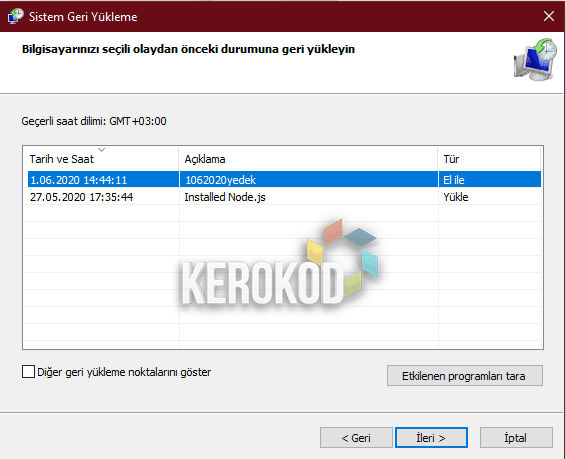Image resolution: width=566 pixels, height=459 pixels.
Task: Click the 27.05.2020 17:35:44 date cell
Action: coord(81,197)
